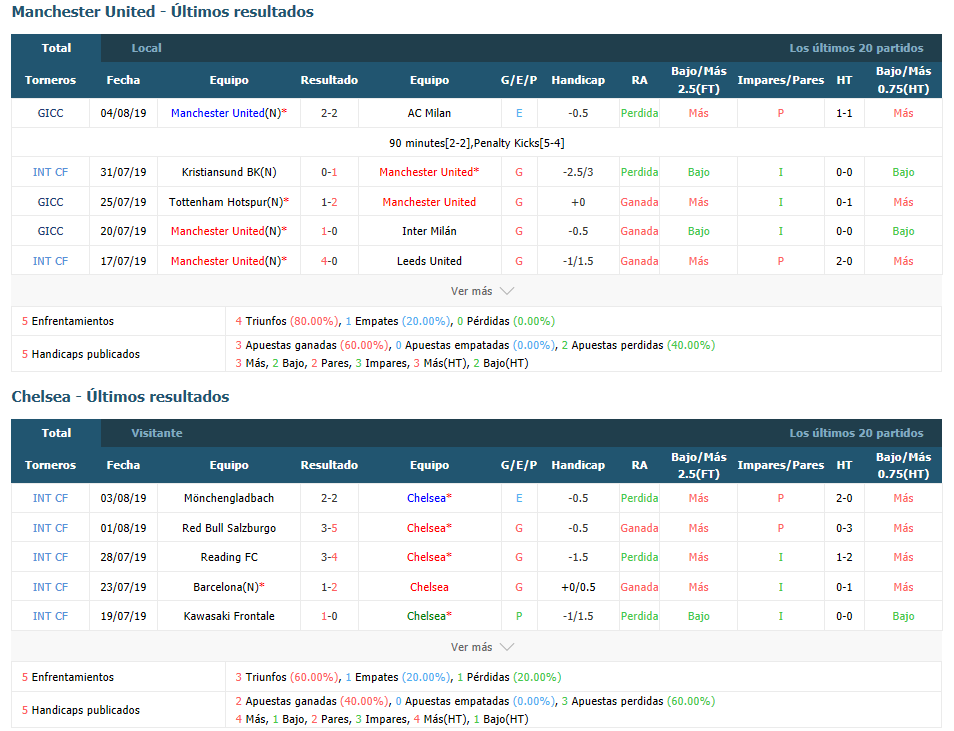Click Manchester United(N) in the 04/08/19 row
Screen dimensions: 954x731
pos(229,113)
